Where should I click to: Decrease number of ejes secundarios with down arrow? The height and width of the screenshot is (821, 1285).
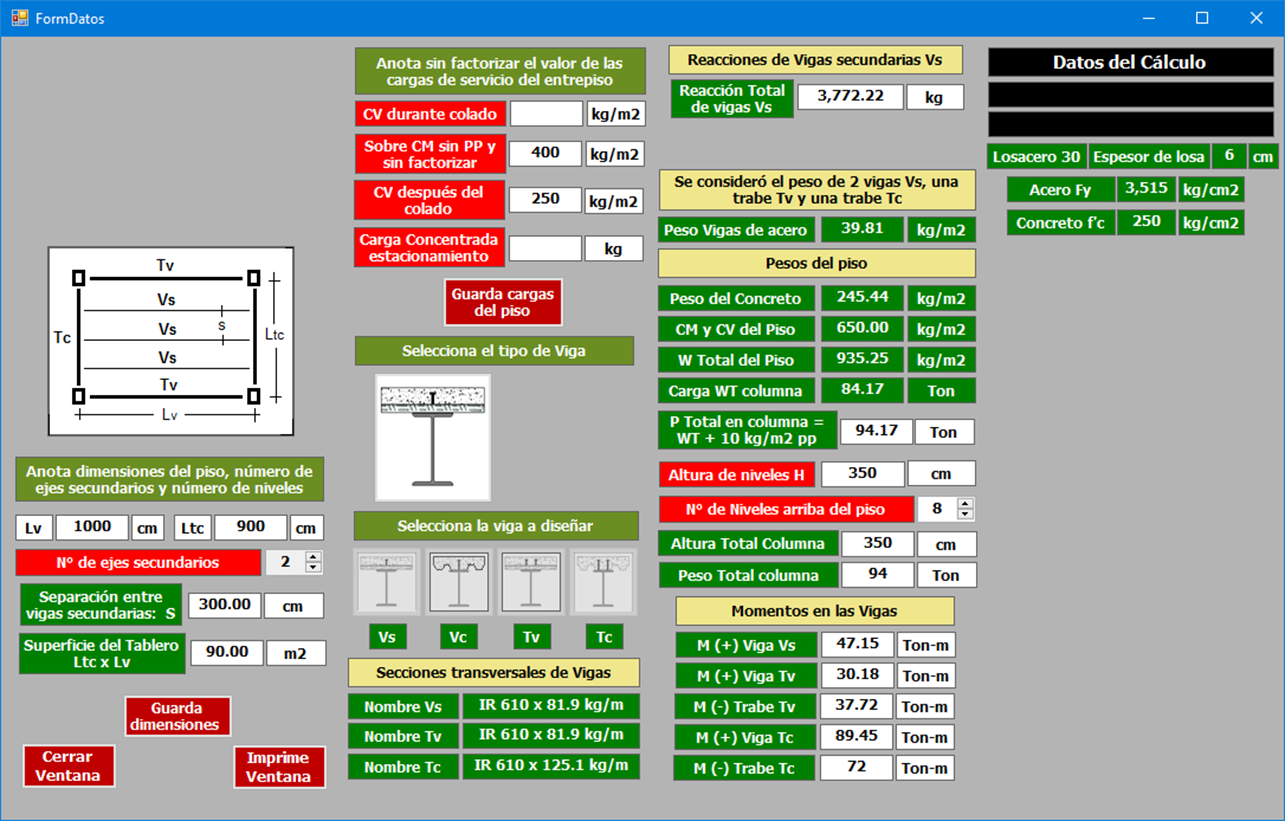point(313,568)
